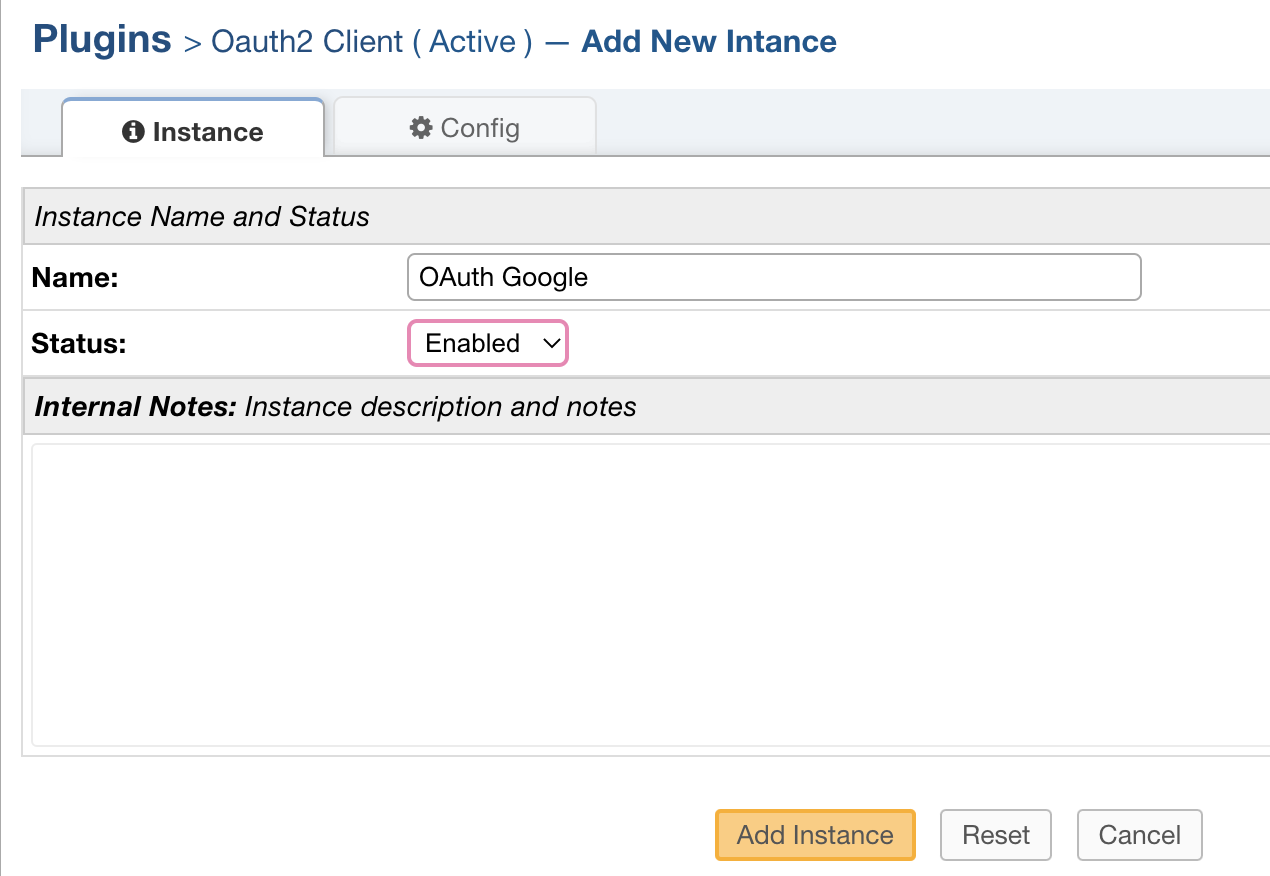Click the Add New Intance heading

[x=708, y=41]
